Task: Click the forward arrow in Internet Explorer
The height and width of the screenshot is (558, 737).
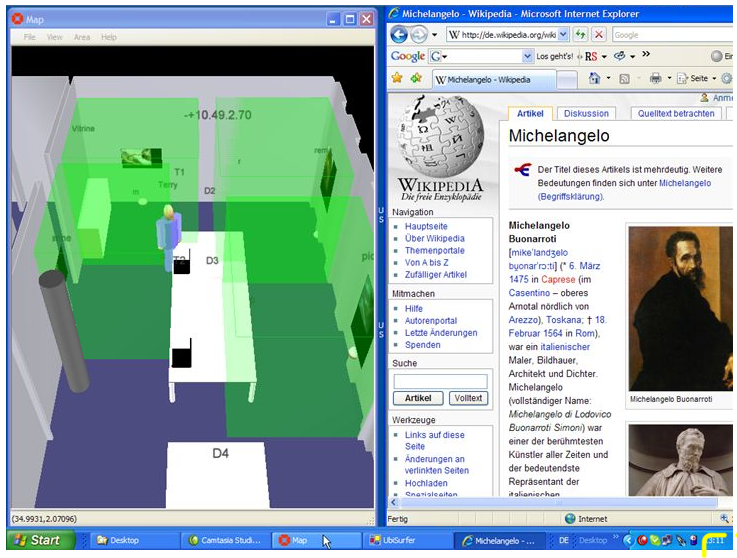Action: (x=418, y=35)
